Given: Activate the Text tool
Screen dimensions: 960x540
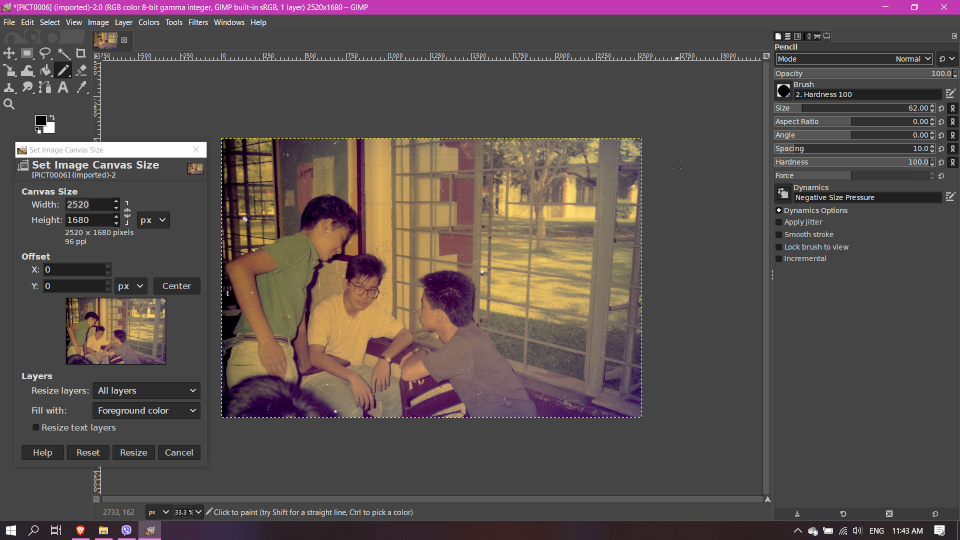Looking at the screenshot, I should pos(63,87).
